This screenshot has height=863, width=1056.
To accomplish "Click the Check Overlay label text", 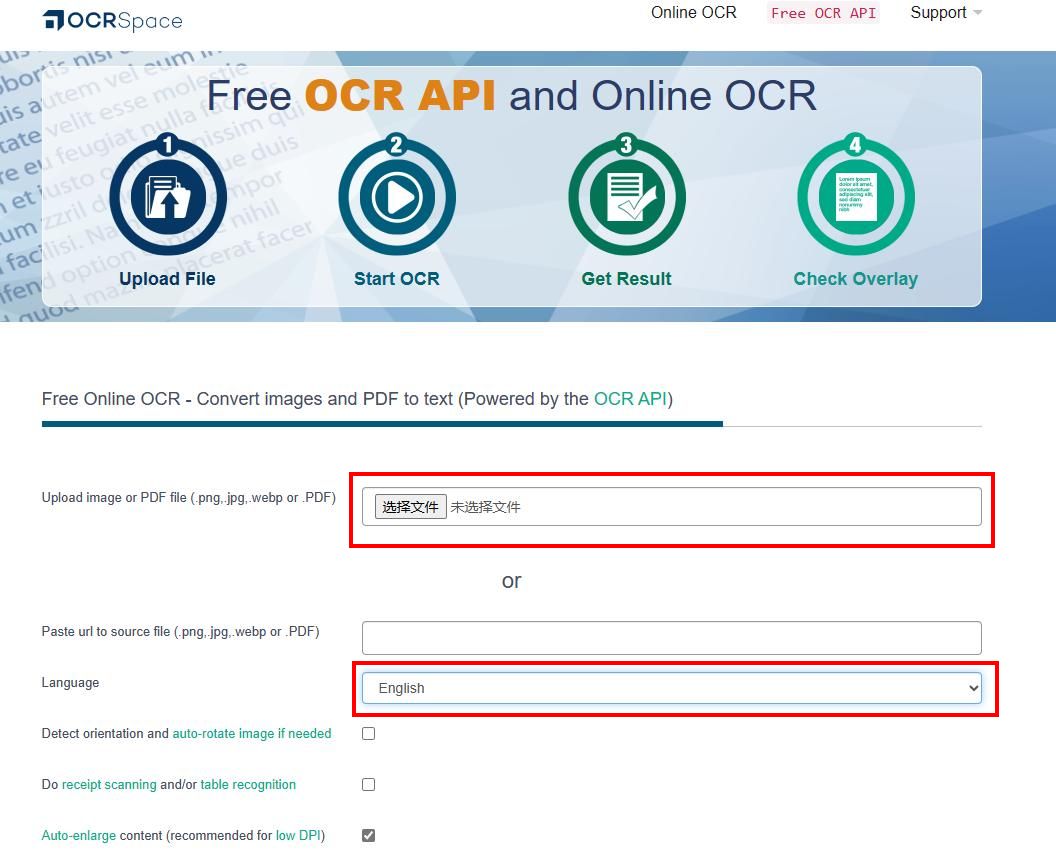I will (856, 279).
